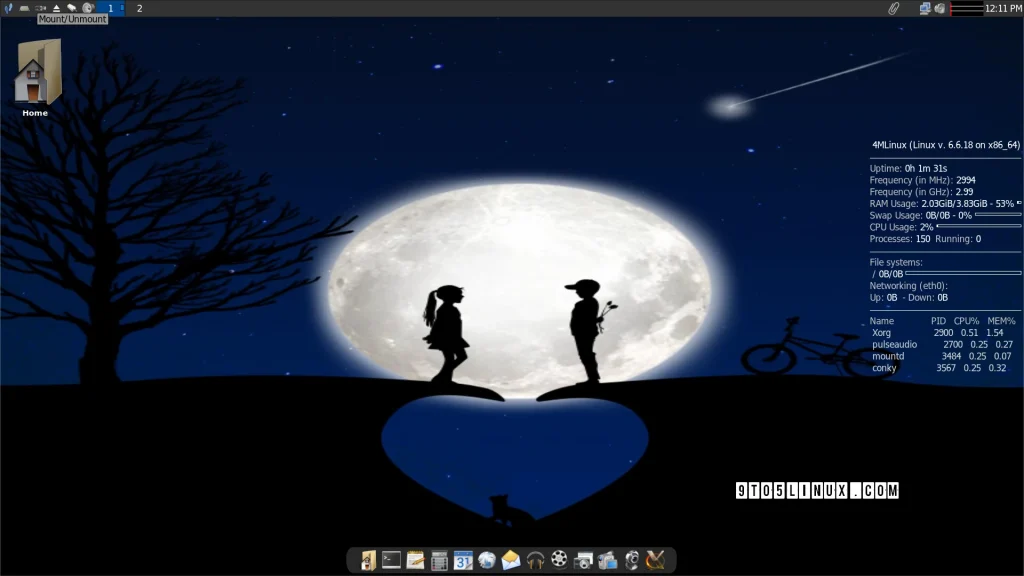Open the email envelope icon in dock
Screen dimensions: 1024x576
pyautogui.click(x=511, y=560)
